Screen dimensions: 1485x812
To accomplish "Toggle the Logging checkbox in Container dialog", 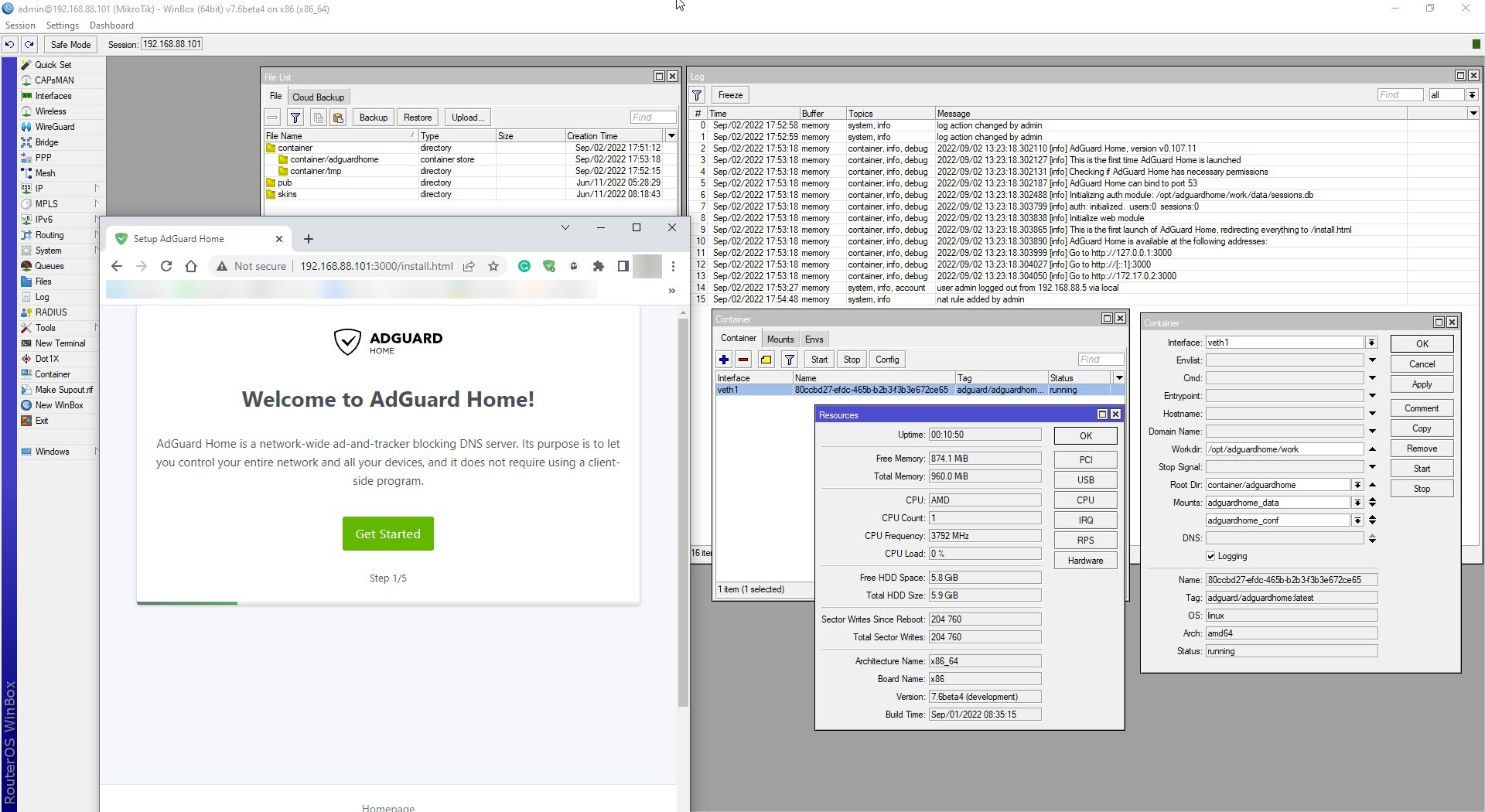I will pyautogui.click(x=1210, y=556).
